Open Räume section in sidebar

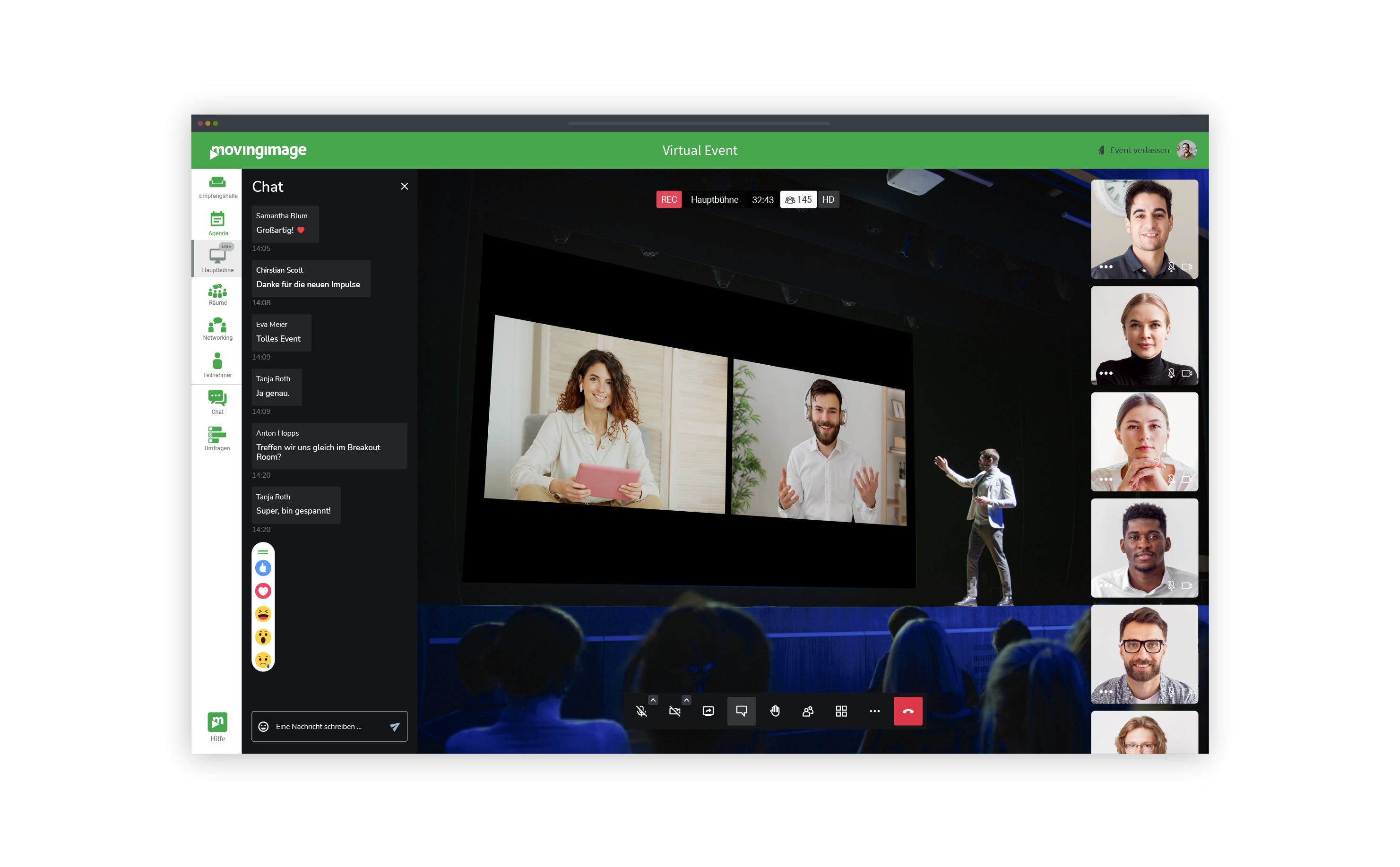217,295
